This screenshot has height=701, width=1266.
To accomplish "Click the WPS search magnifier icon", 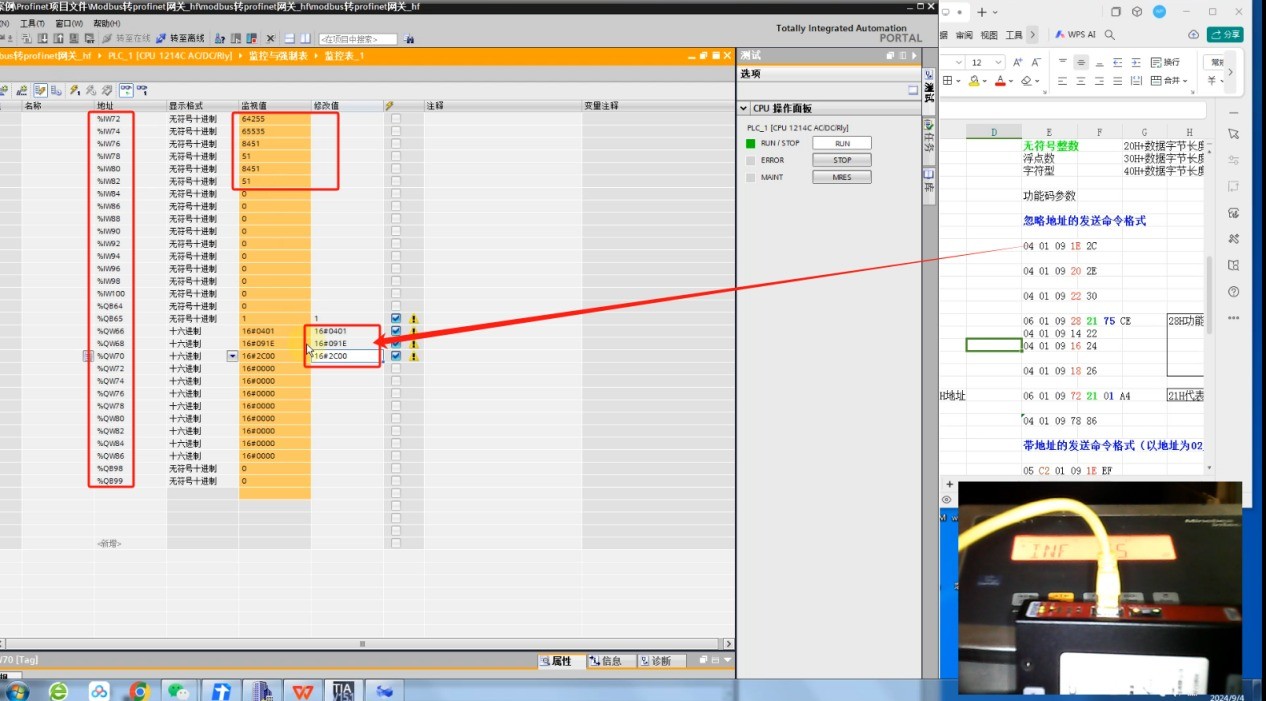I will pyautogui.click(x=1110, y=34).
